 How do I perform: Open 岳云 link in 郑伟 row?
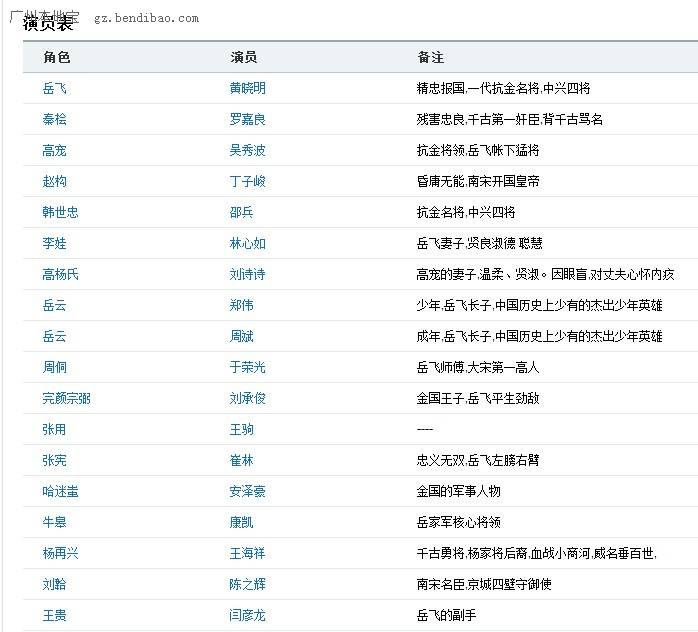pyautogui.click(x=54, y=305)
